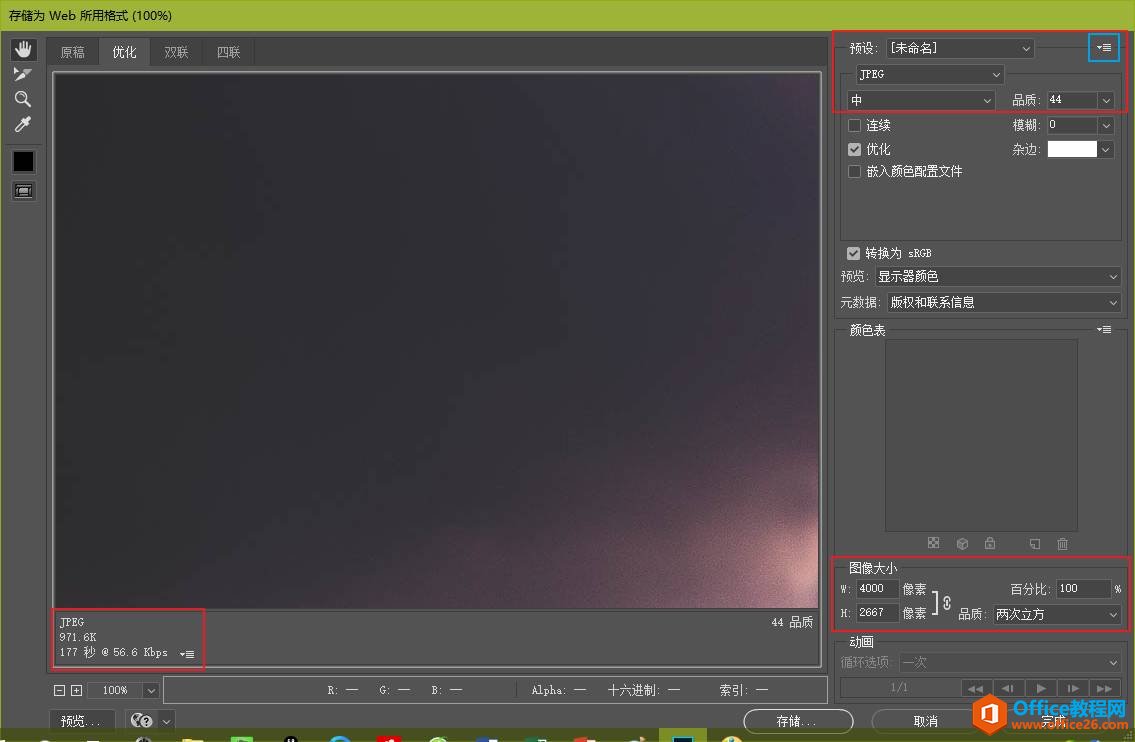Toggle the 转换为 sRGB checkbox
1135x742 pixels.
pyautogui.click(x=853, y=253)
